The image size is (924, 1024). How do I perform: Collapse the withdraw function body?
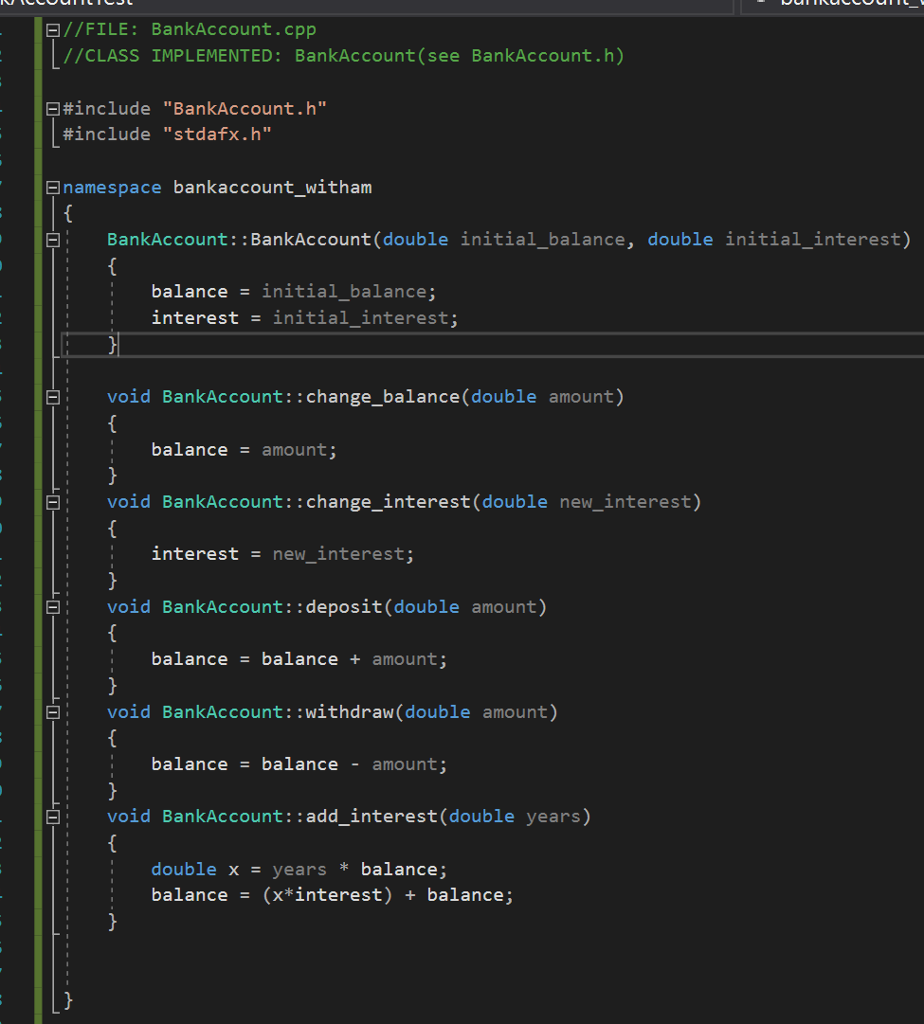click(x=51, y=711)
